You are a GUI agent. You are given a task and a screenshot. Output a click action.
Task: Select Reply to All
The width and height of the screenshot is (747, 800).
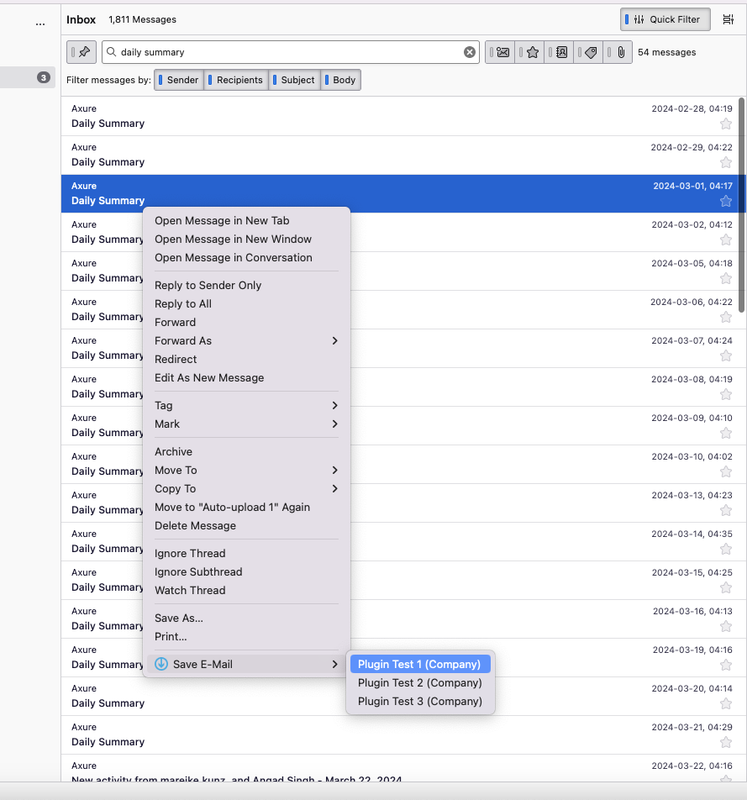coord(246,304)
